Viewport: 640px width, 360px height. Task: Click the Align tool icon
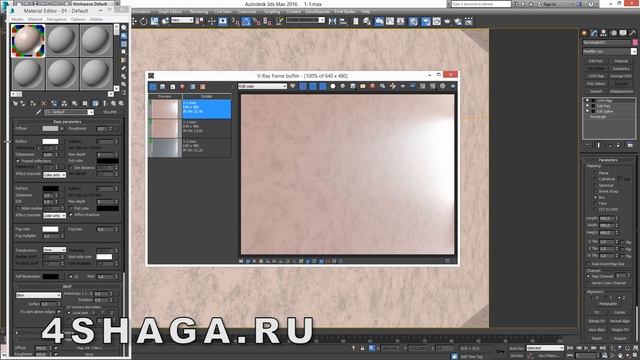coord(343,21)
